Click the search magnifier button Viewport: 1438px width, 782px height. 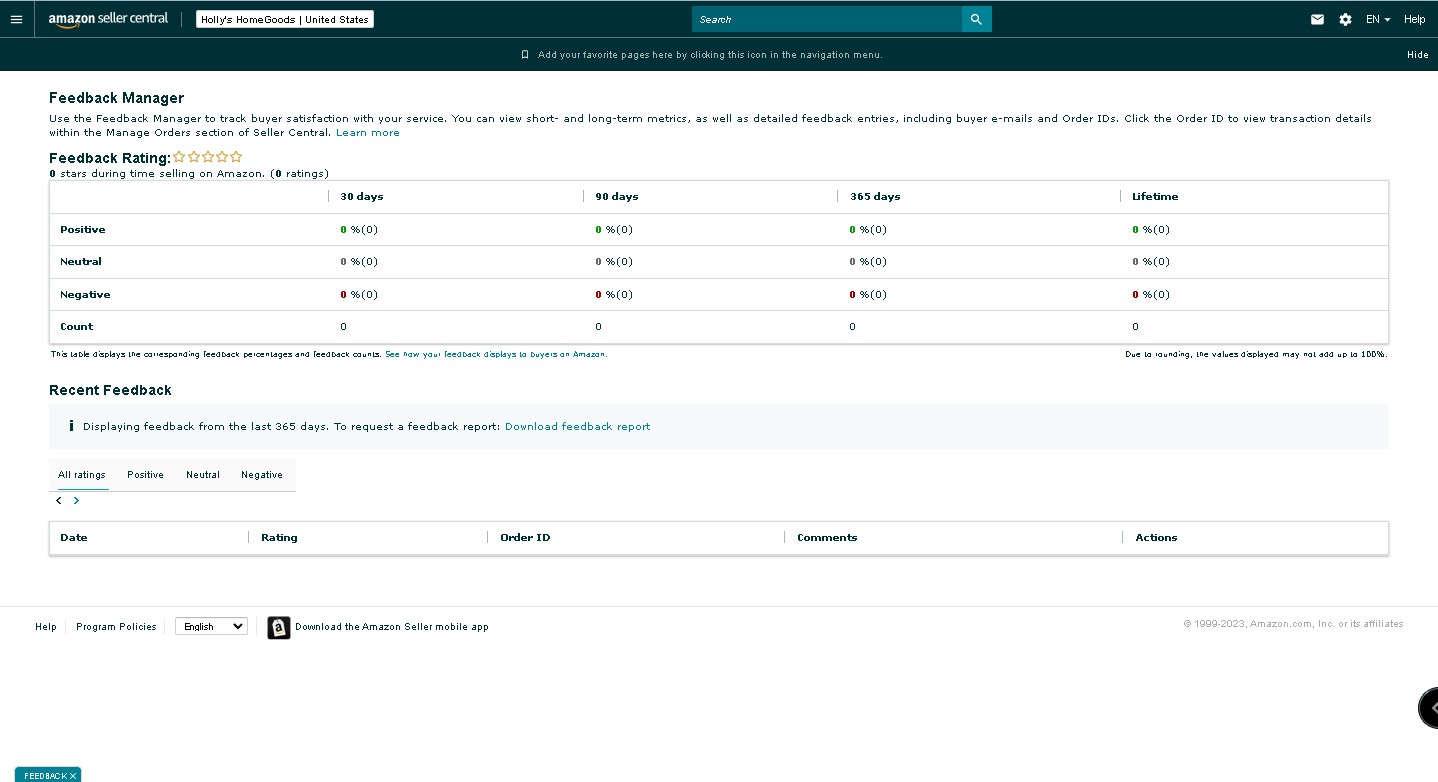(976, 19)
